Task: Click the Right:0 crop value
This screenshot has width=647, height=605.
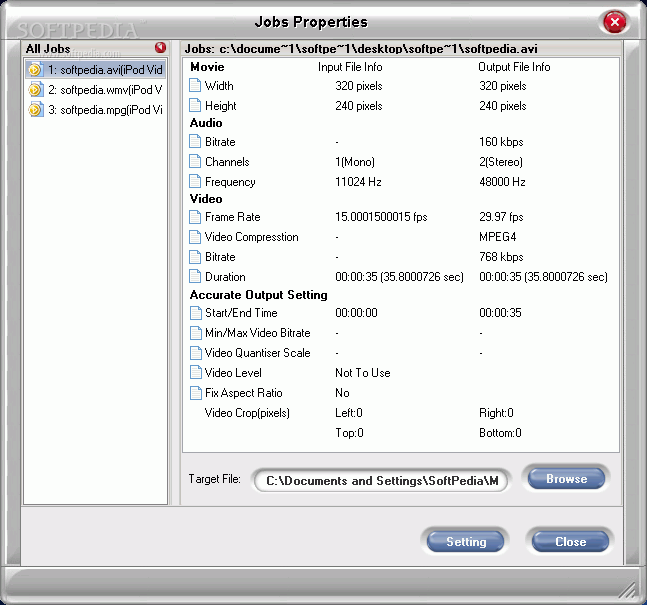Action: click(x=496, y=413)
